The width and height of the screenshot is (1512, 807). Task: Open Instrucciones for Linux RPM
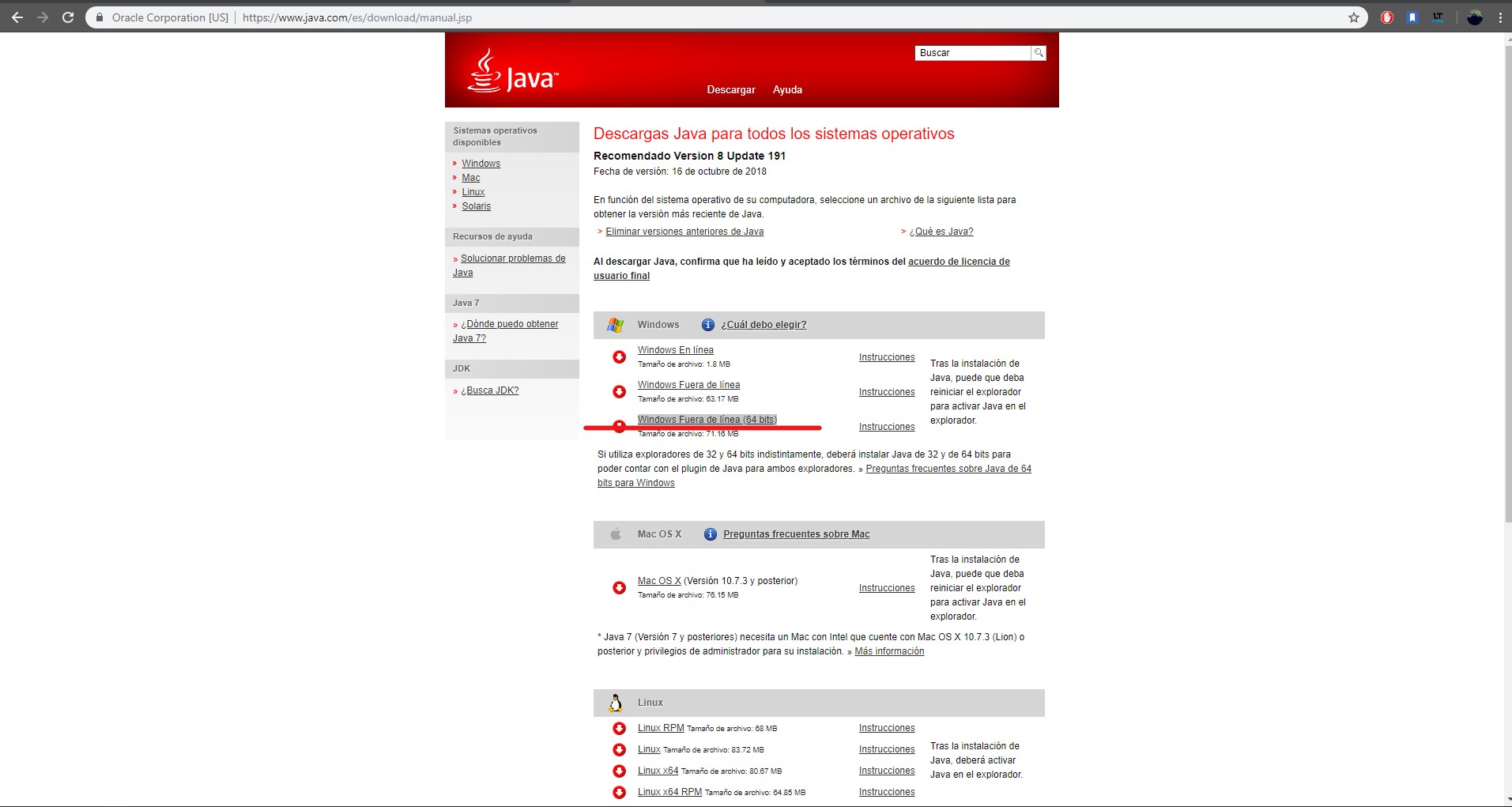[x=887, y=728]
